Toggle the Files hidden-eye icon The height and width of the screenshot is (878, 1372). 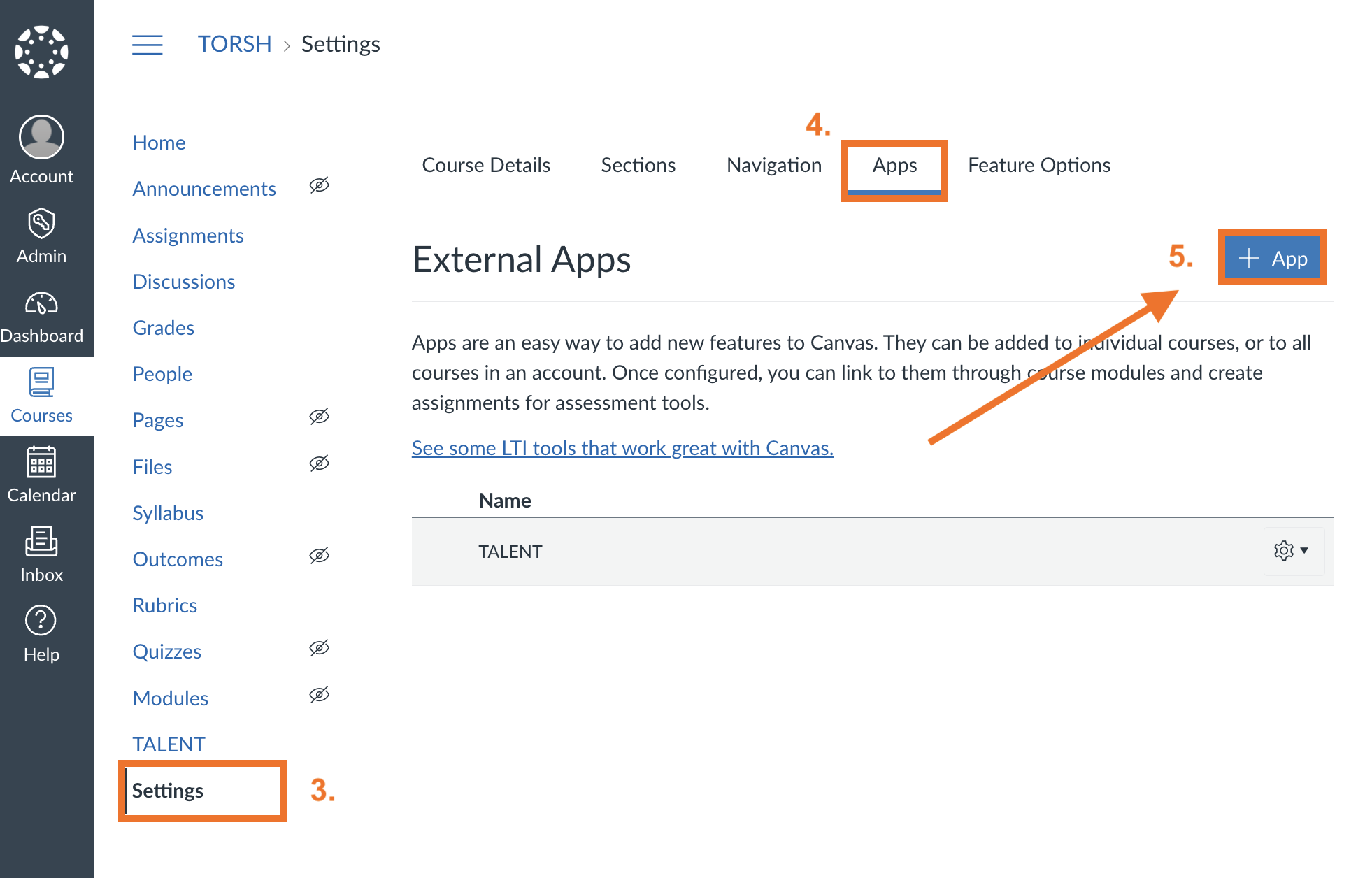click(319, 463)
